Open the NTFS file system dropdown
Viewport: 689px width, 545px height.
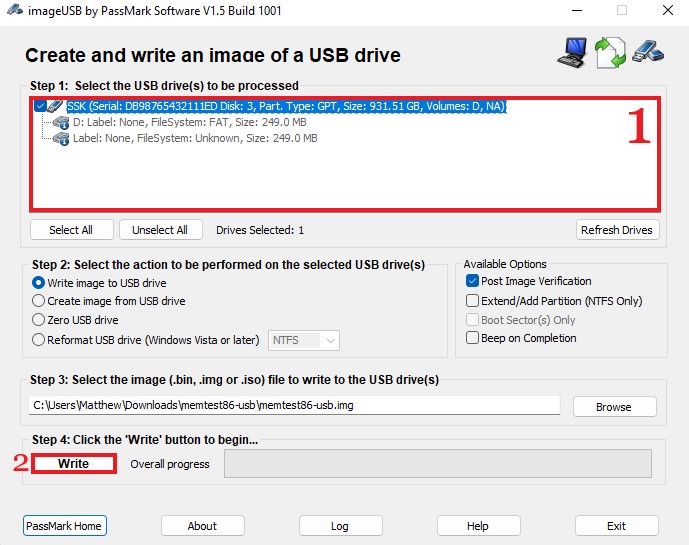tap(304, 341)
